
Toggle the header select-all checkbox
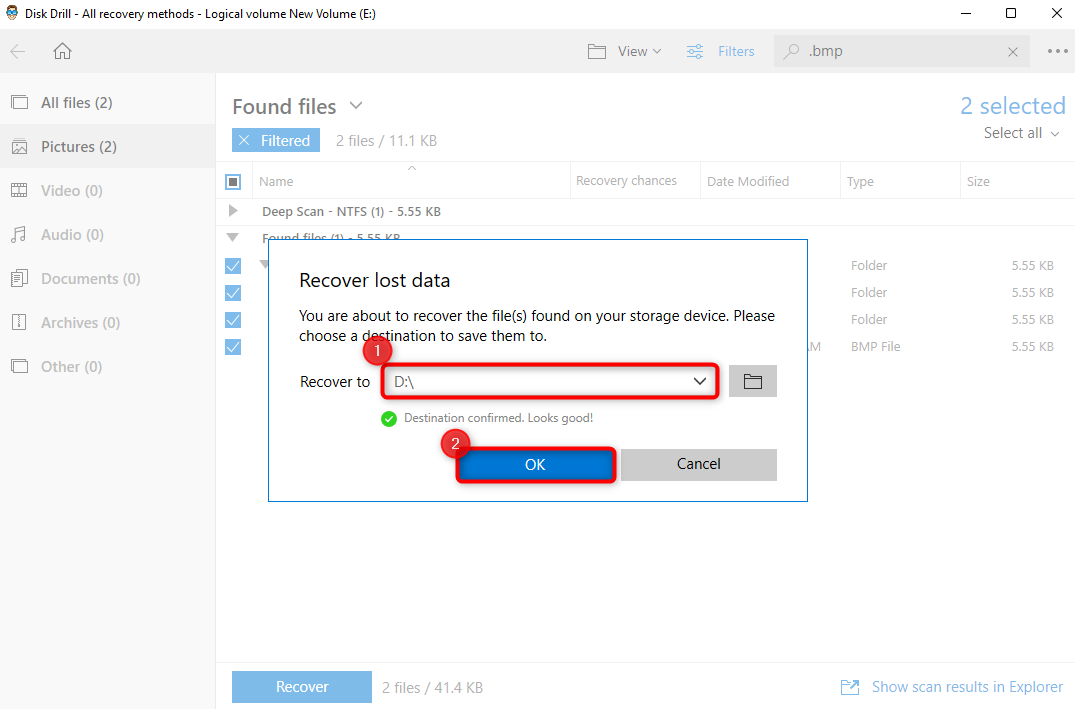point(233,182)
